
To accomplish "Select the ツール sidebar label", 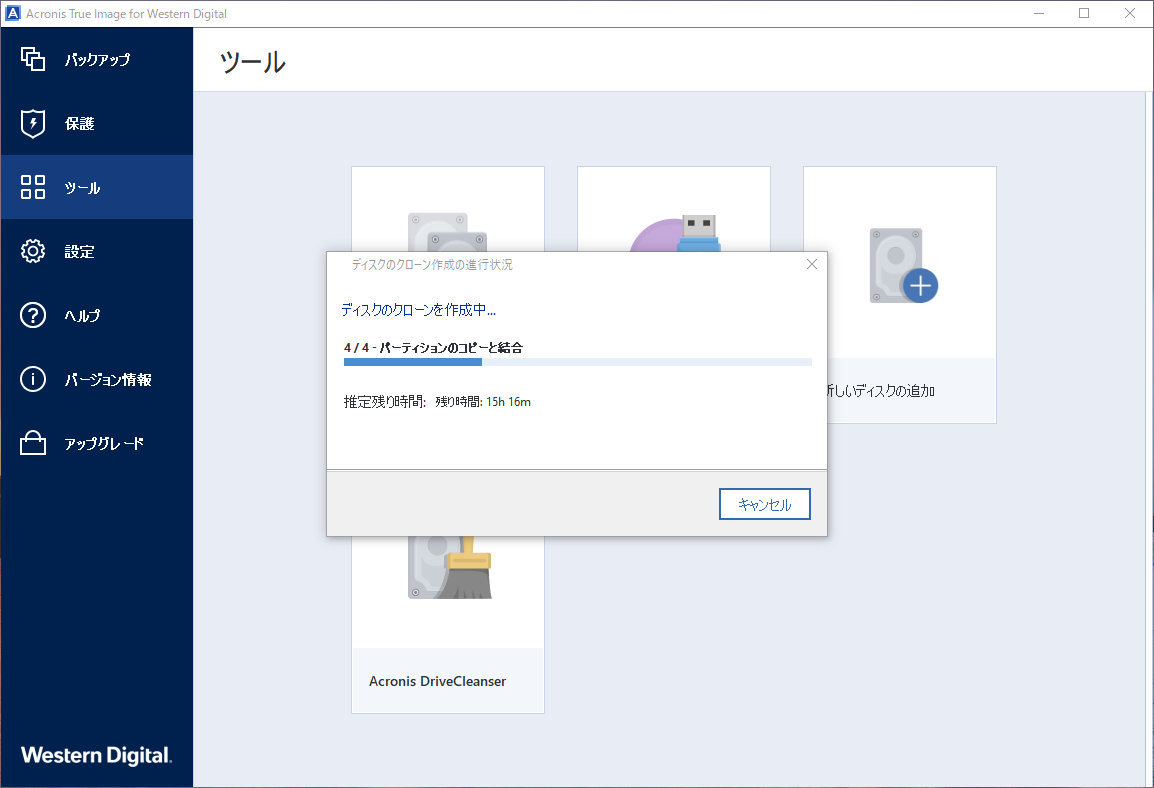I will [82, 188].
